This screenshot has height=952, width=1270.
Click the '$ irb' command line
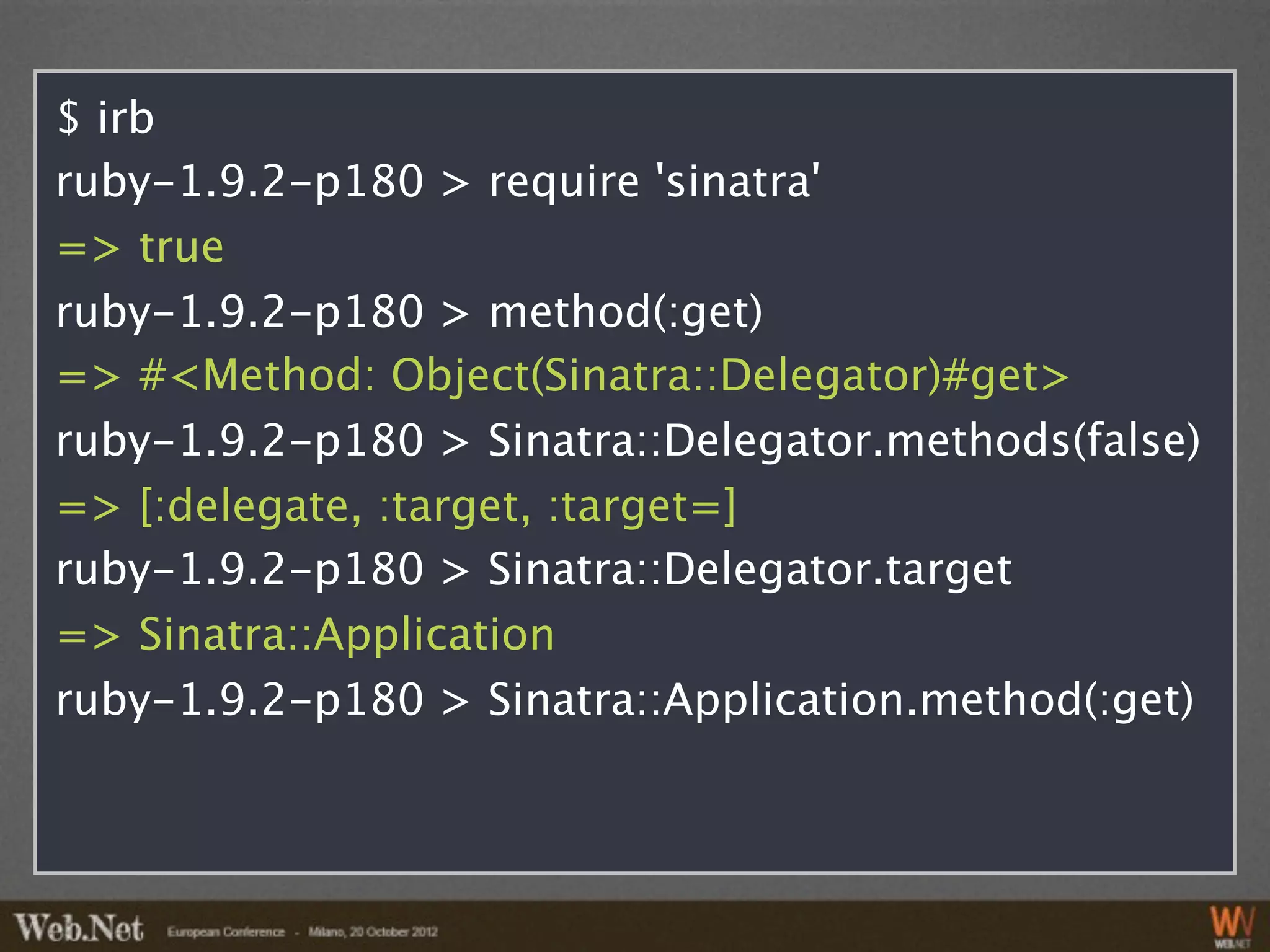[105, 117]
